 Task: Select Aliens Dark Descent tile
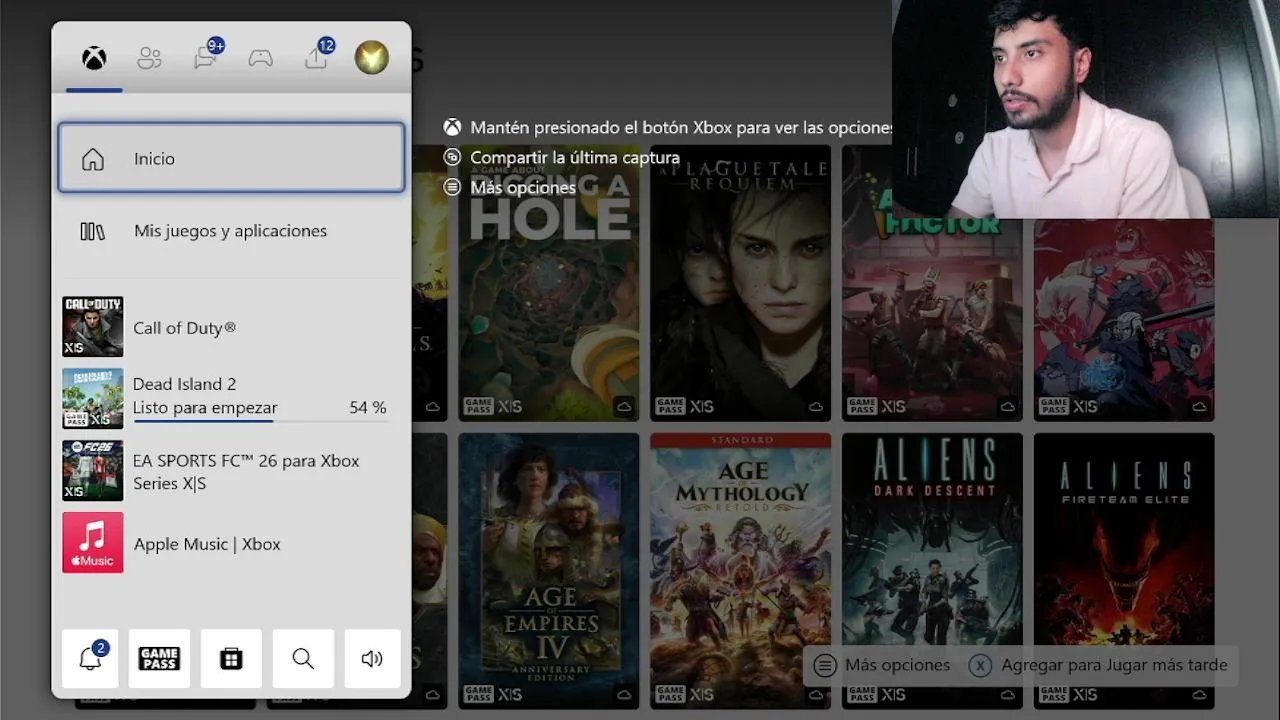(x=933, y=570)
